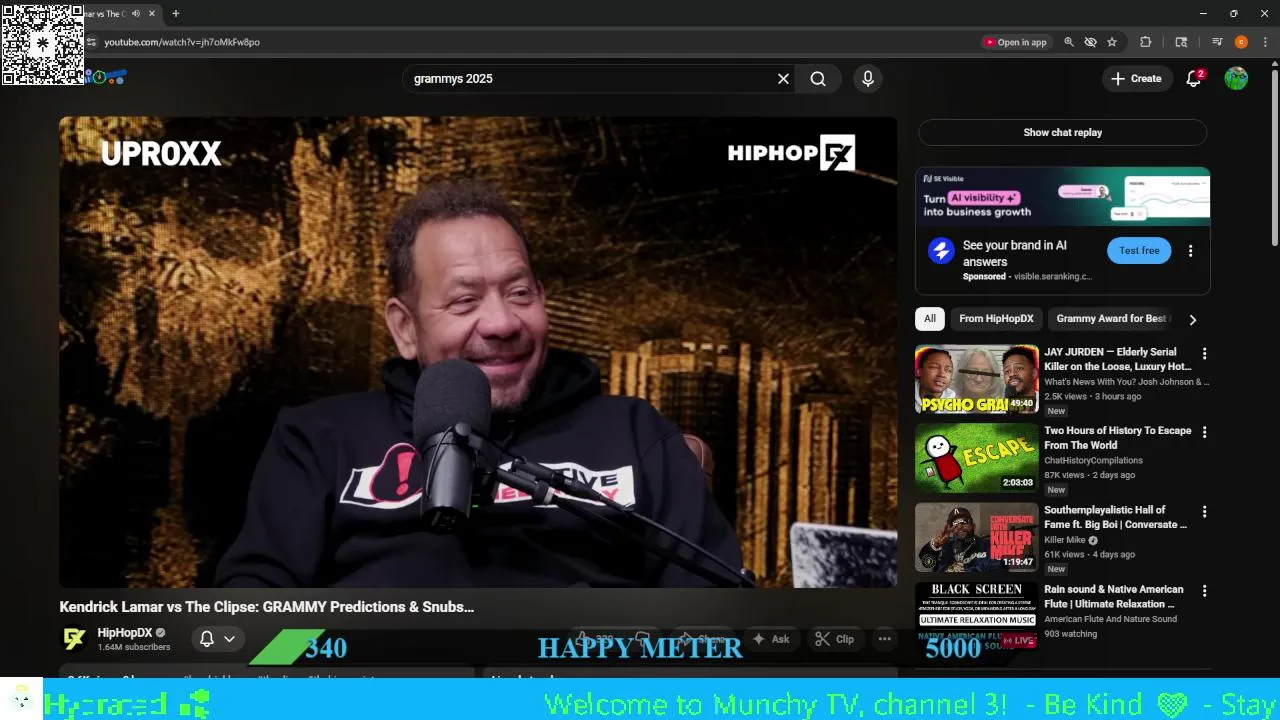Open a new browser tab with plus
The image size is (1280, 720).
coord(176,14)
